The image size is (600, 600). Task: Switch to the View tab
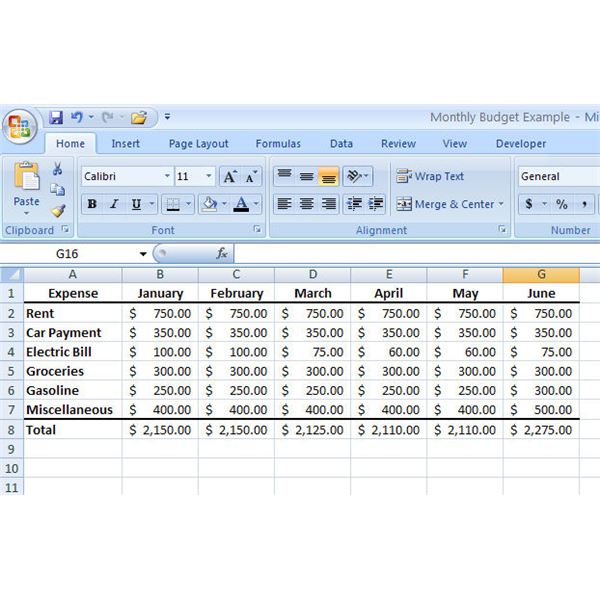[455, 143]
